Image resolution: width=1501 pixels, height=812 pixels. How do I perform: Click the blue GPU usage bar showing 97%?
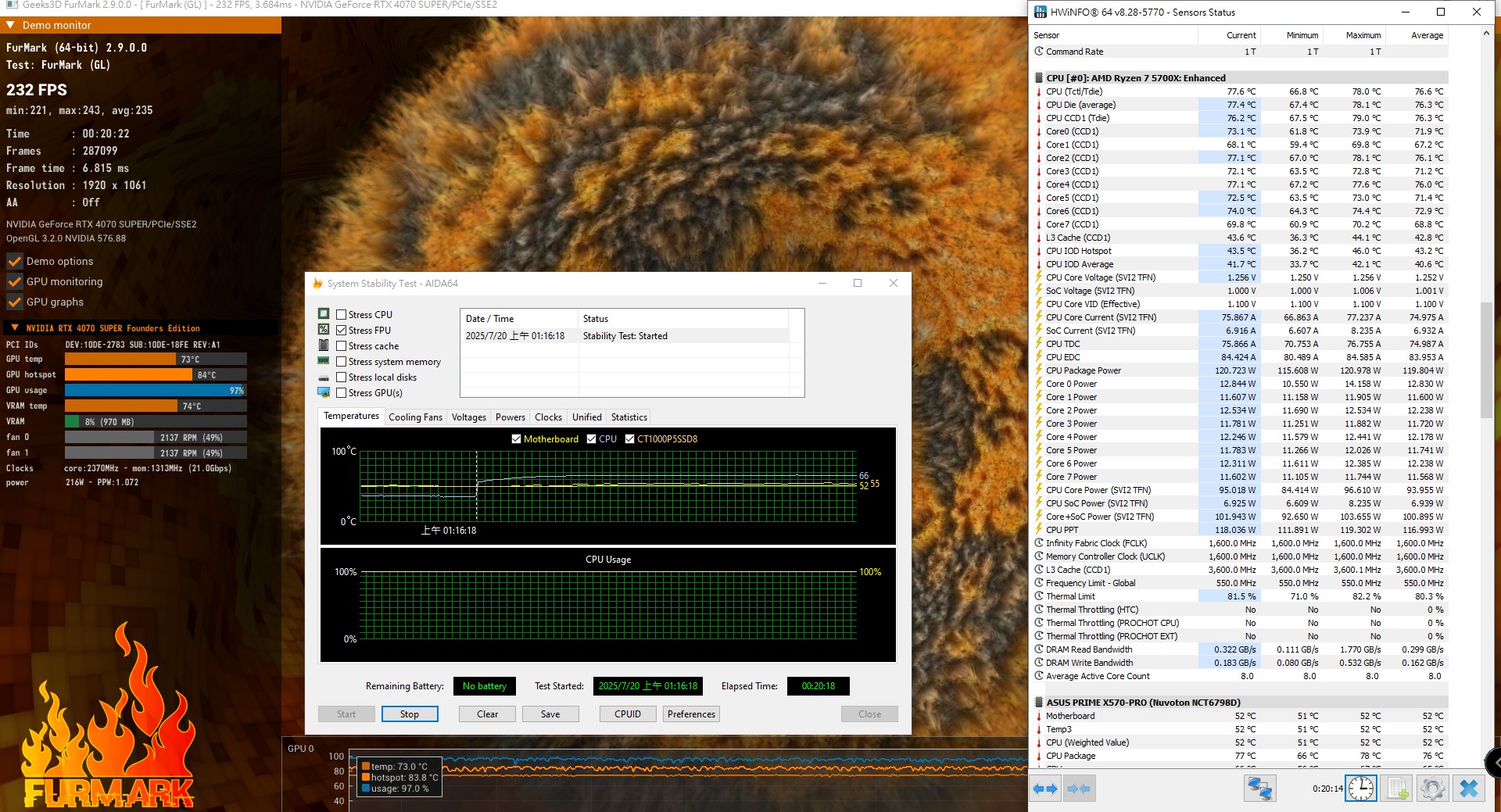click(156, 390)
